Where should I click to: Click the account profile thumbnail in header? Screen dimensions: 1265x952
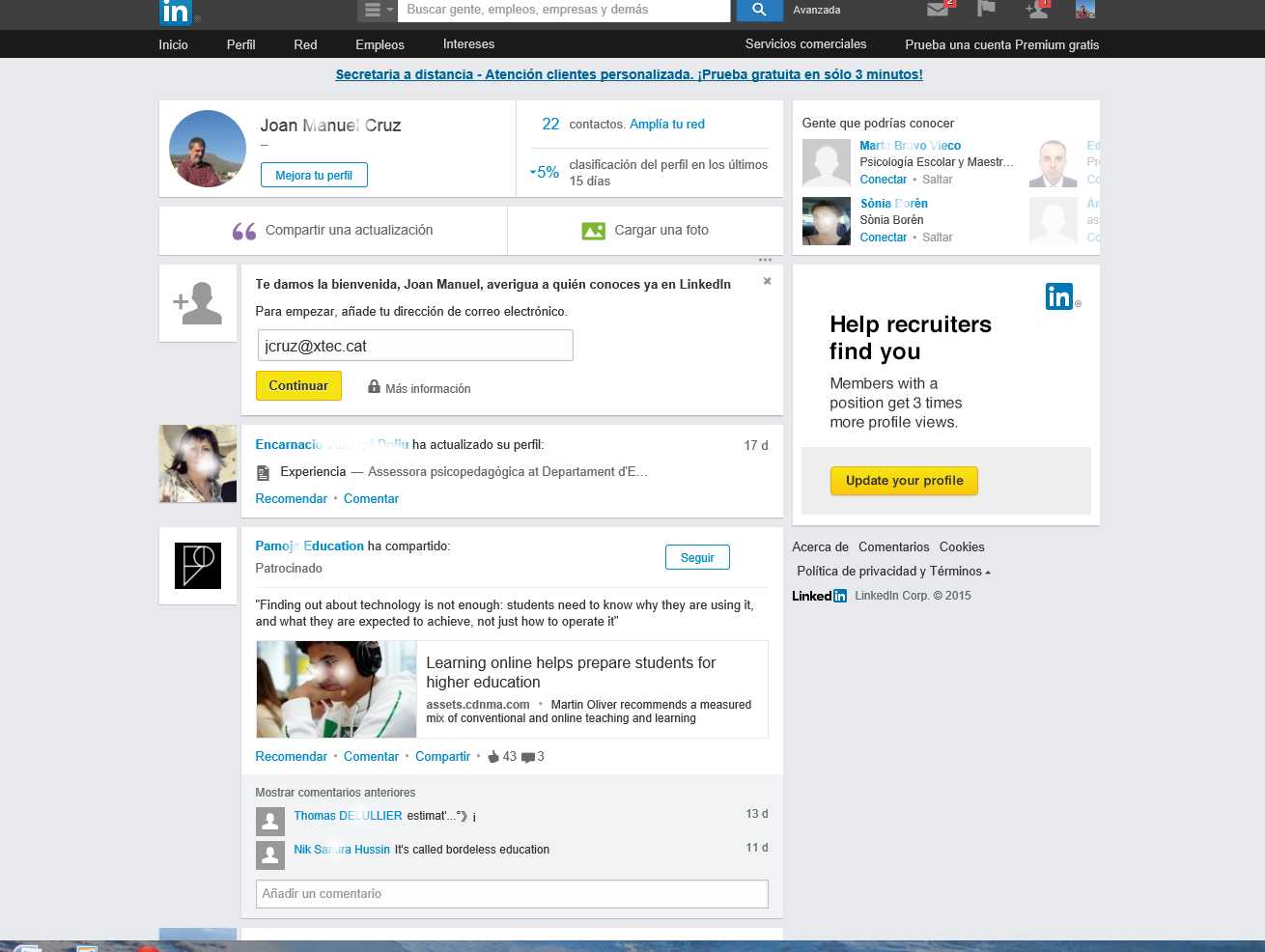pos(1085,10)
